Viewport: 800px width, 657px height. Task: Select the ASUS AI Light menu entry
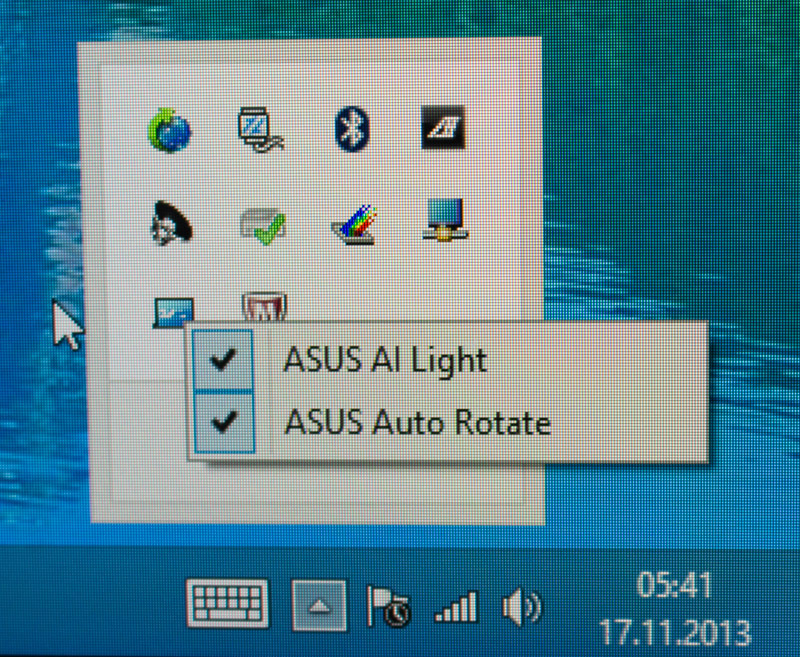pos(448,360)
